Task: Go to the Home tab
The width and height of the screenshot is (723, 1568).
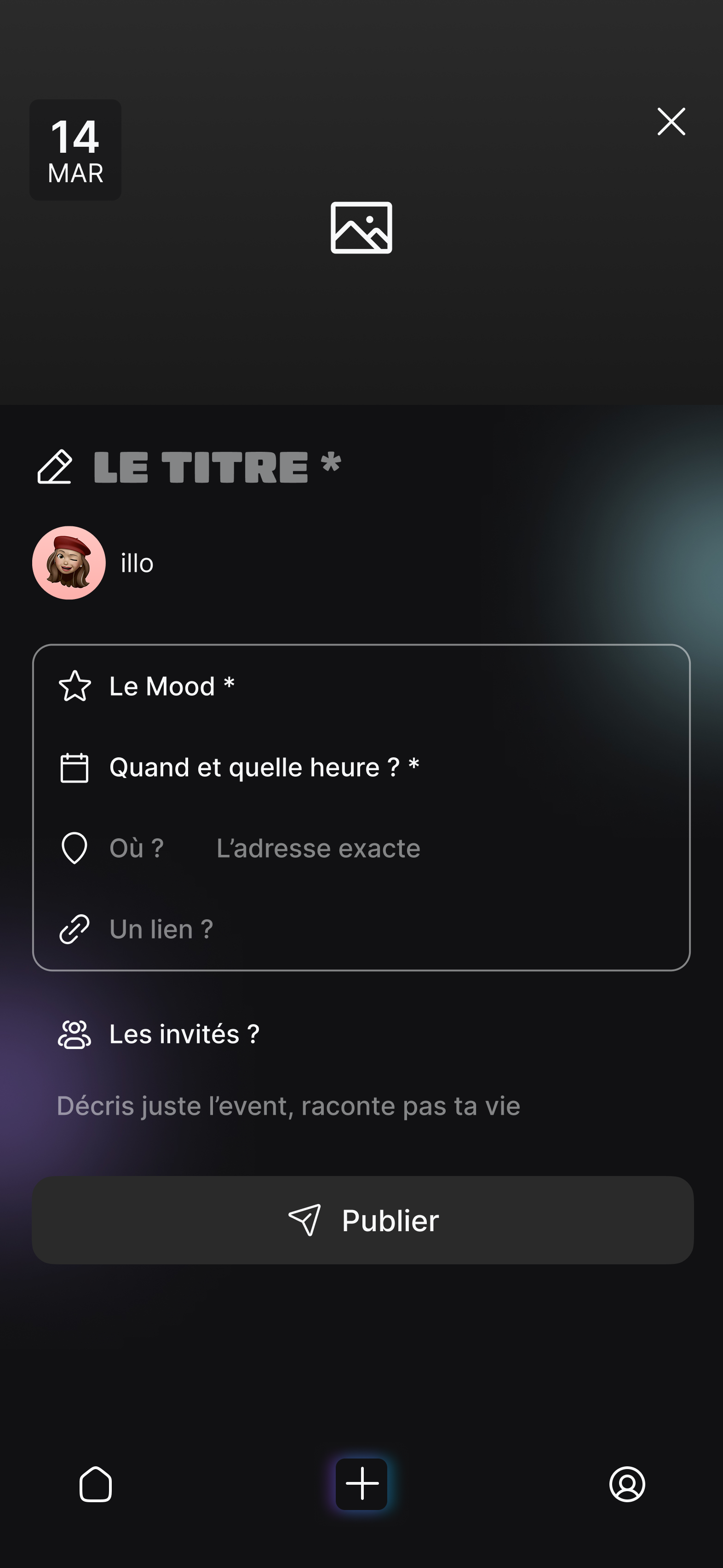Action: tap(96, 1484)
